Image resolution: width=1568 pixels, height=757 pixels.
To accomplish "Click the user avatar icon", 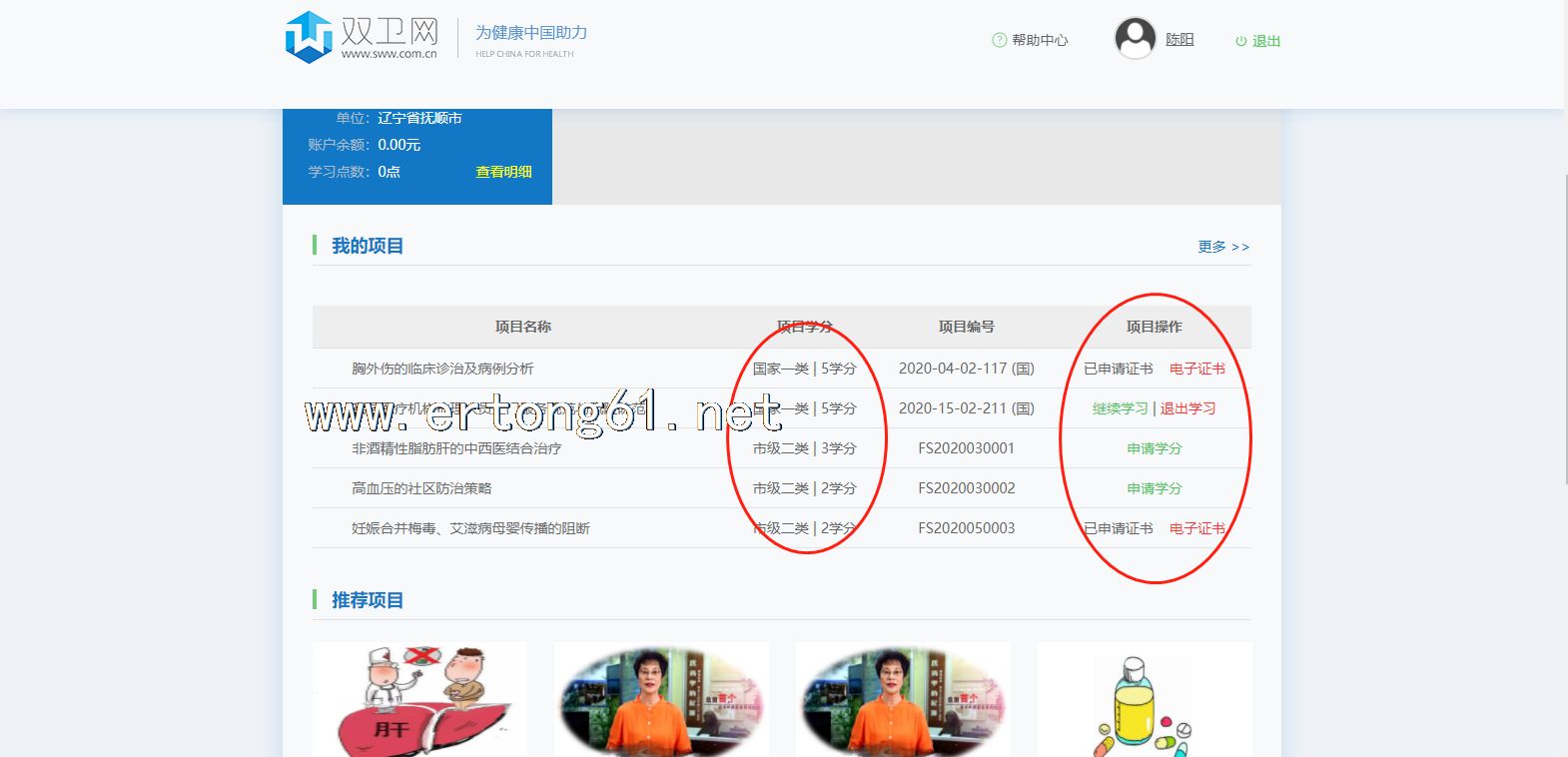I will 1135,39.
